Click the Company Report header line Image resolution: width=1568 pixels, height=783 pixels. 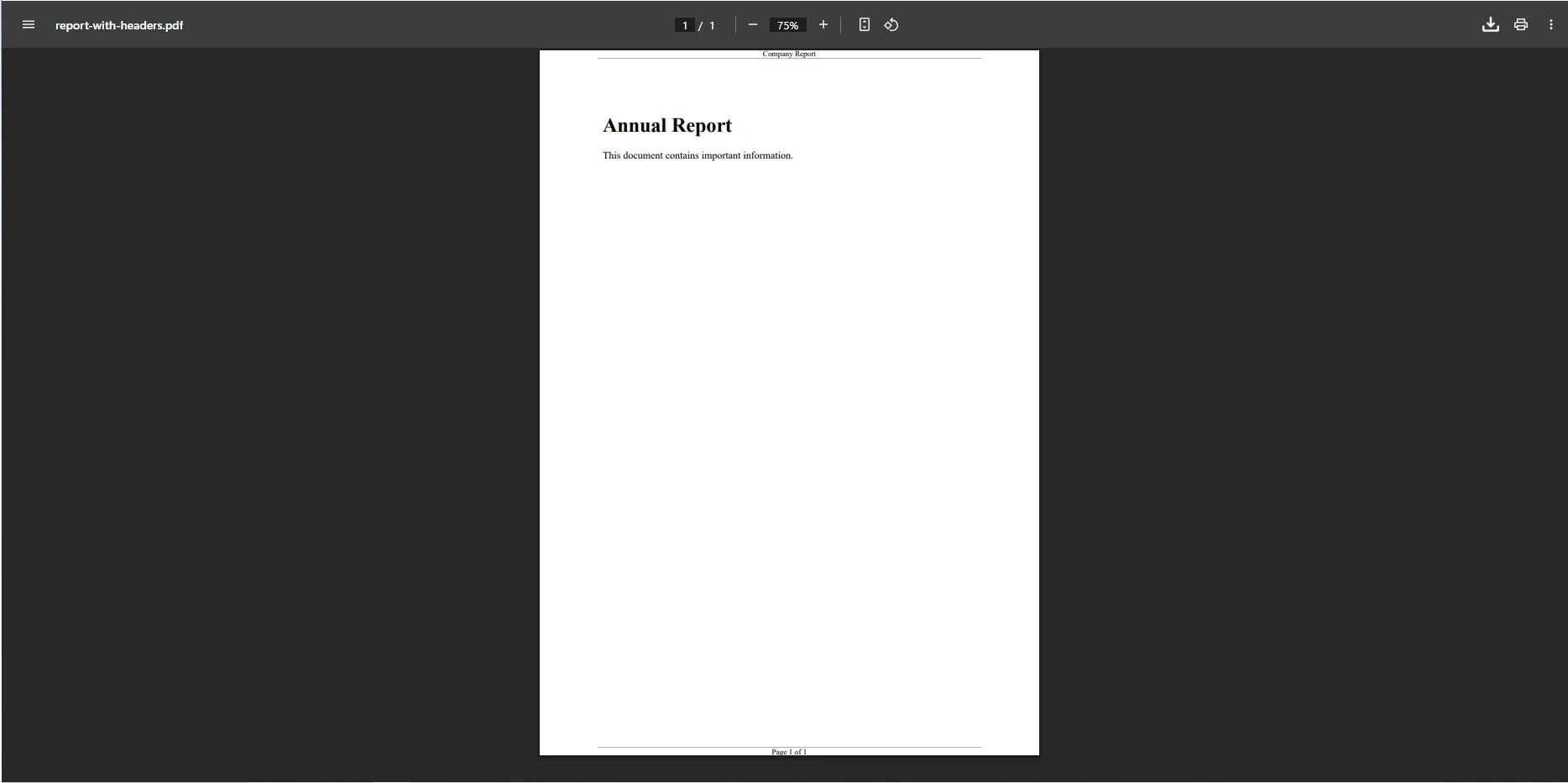(x=788, y=54)
